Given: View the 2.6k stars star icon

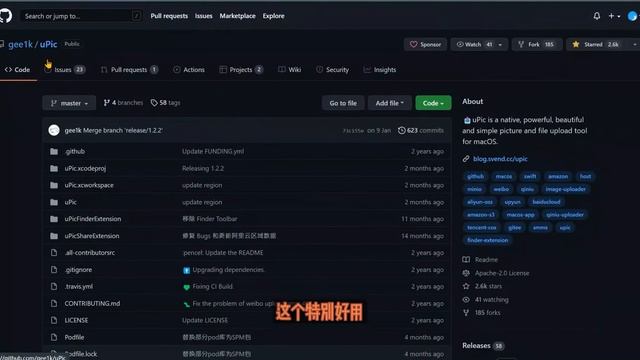Looking at the screenshot, I should pyautogui.click(x=466, y=286).
